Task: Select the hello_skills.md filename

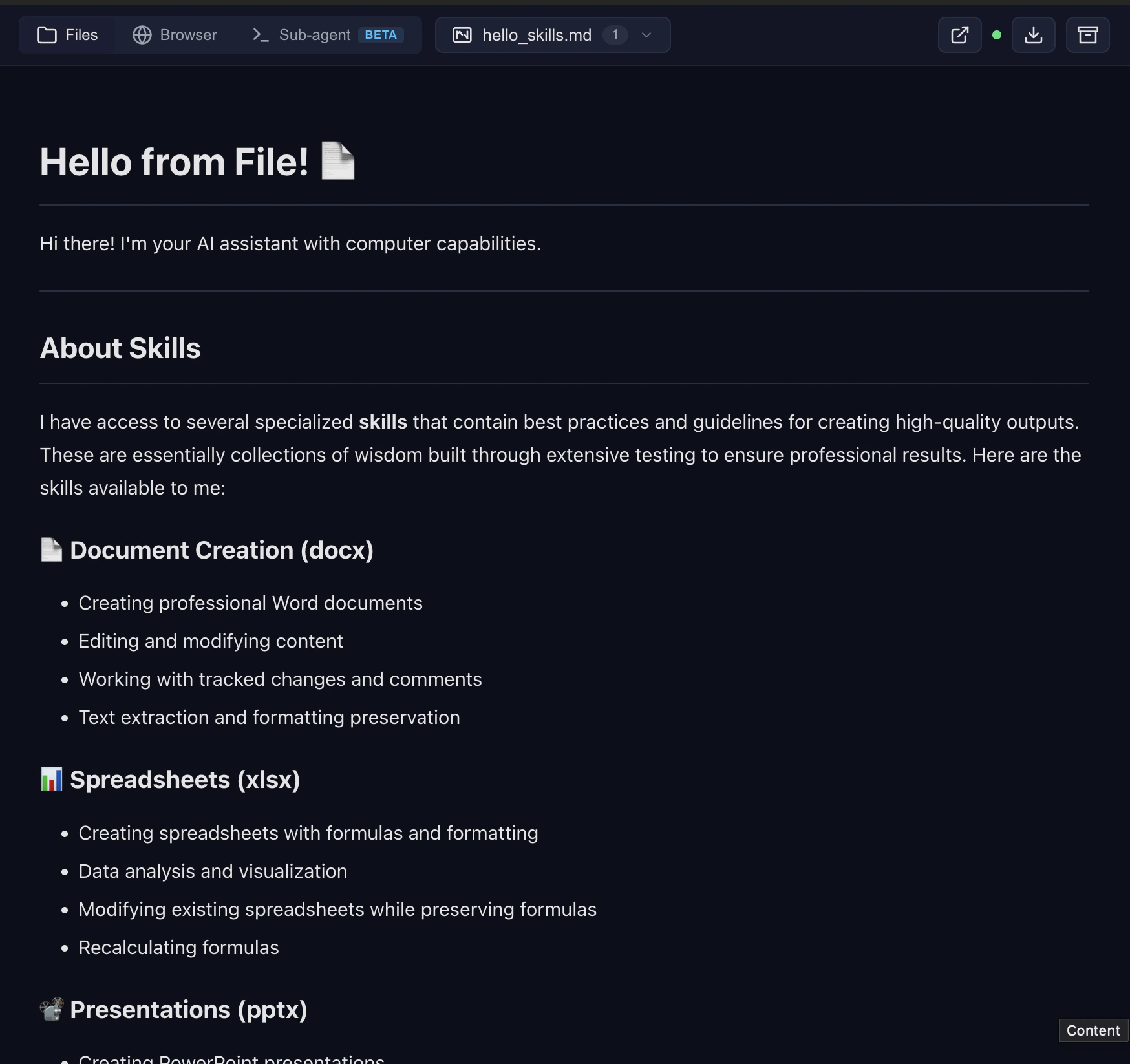Action: [x=537, y=35]
